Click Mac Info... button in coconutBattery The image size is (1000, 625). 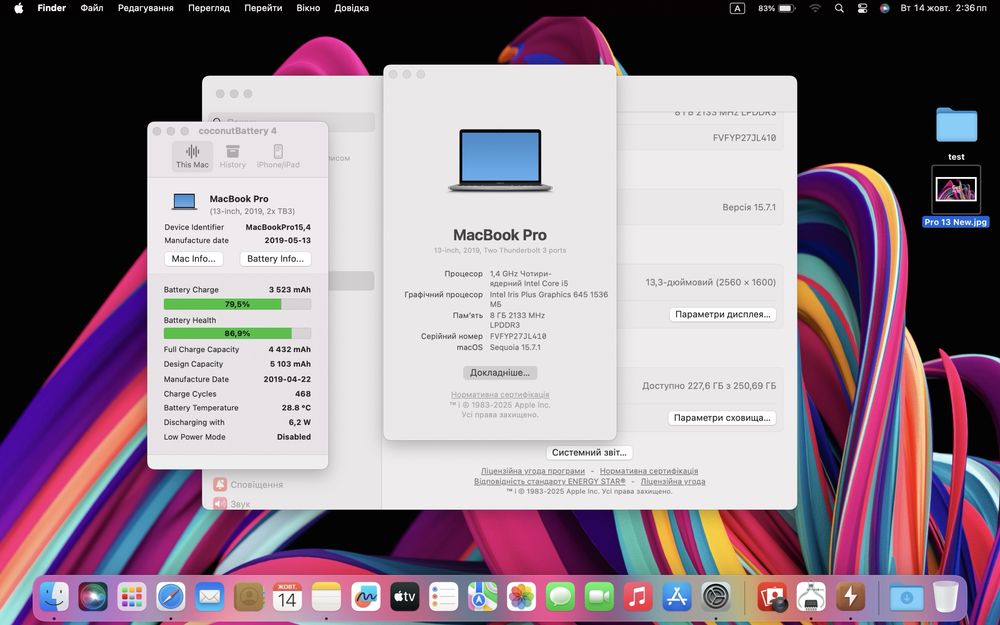pyautogui.click(x=194, y=258)
